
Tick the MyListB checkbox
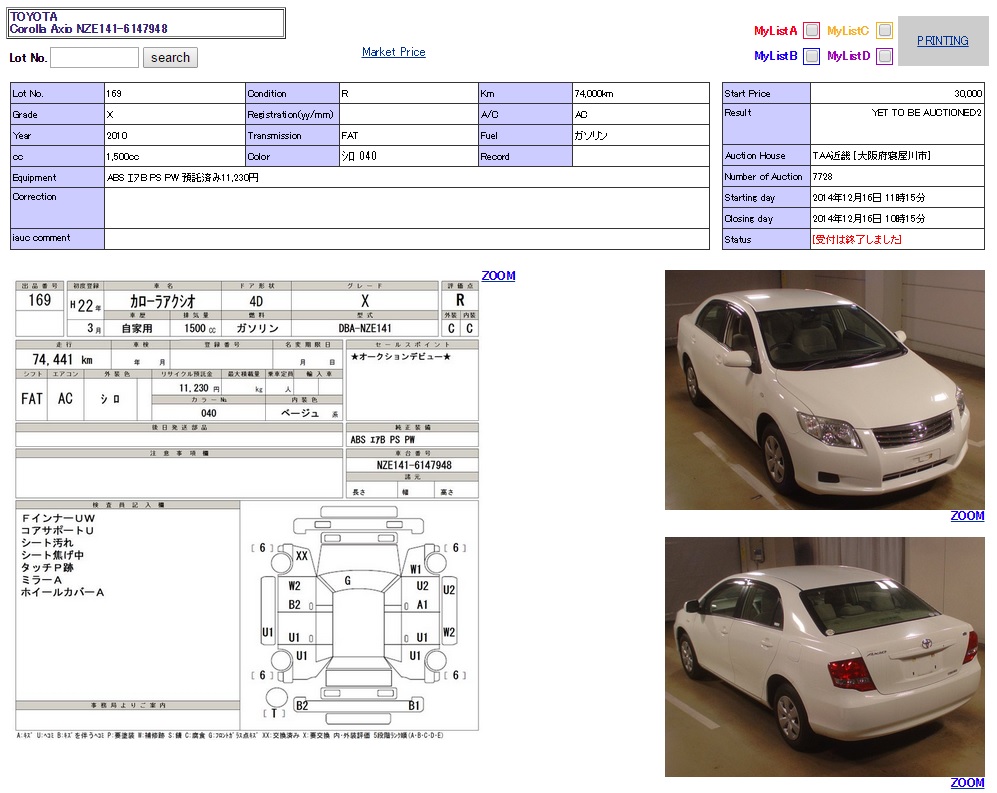(x=811, y=56)
